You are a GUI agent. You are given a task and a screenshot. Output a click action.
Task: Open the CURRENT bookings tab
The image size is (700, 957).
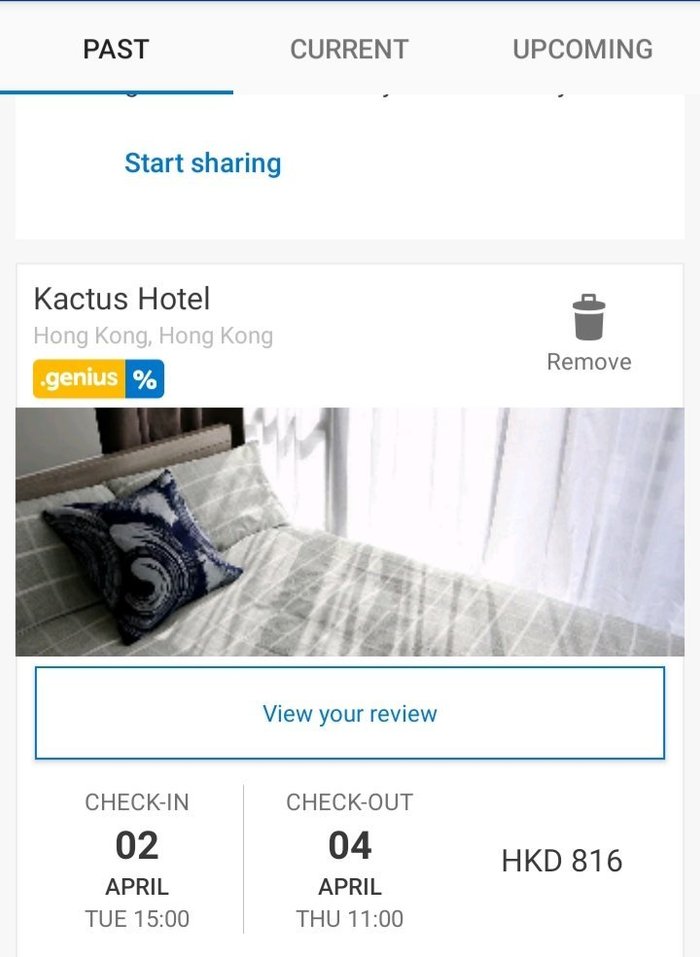click(349, 49)
